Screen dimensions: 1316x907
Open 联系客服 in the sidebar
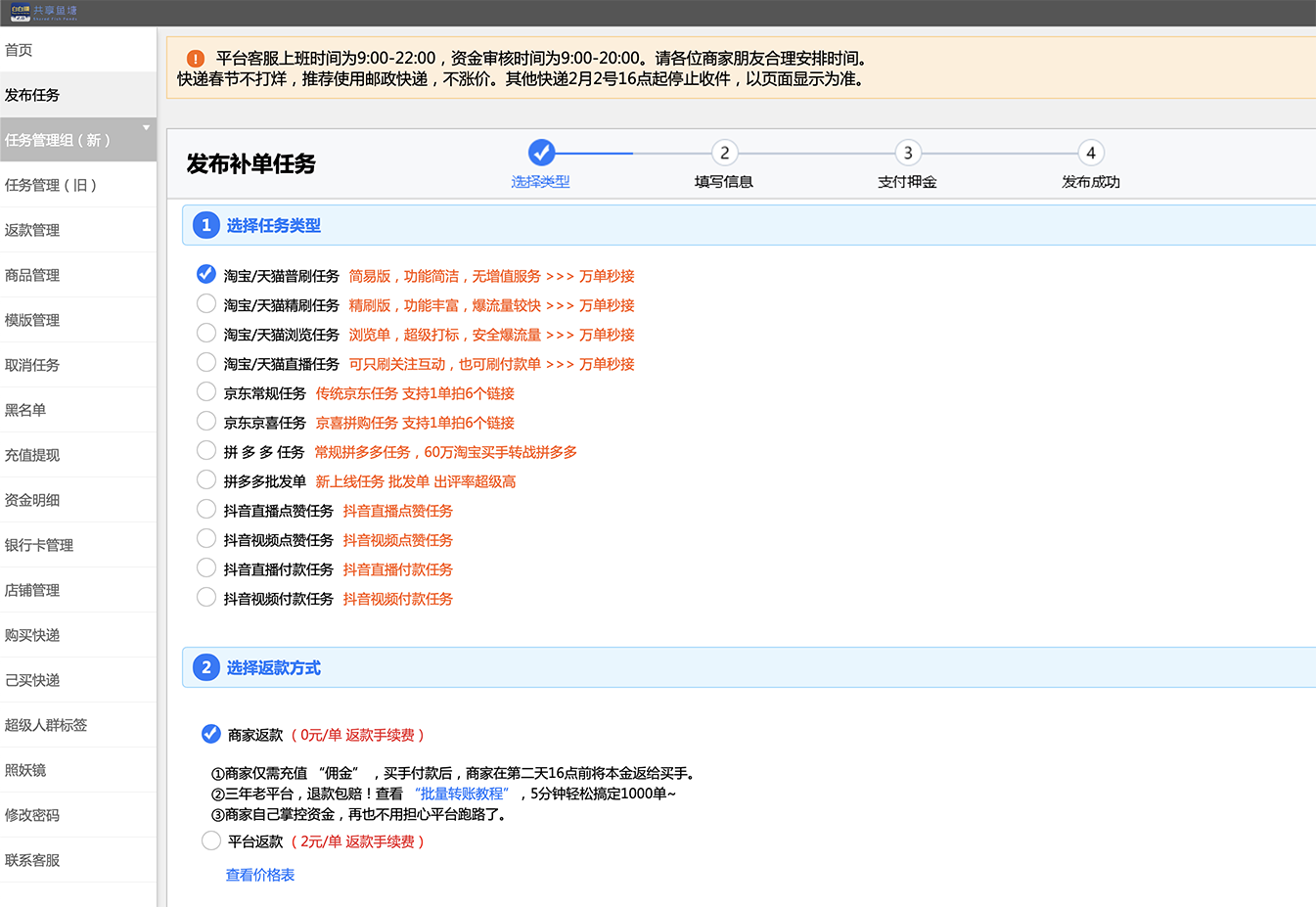point(78,860)
